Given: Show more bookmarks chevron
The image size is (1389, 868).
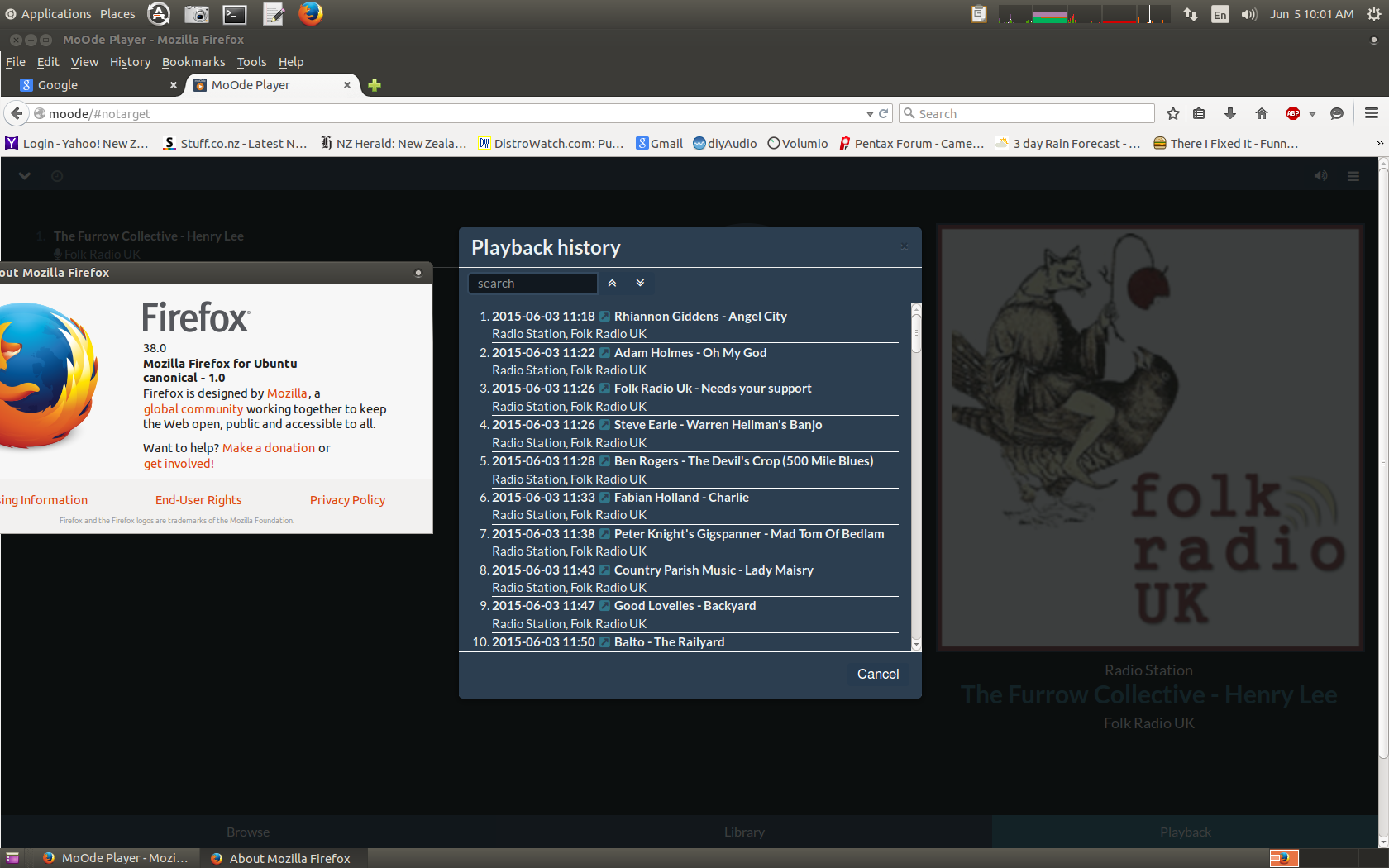Looking at the screenshot, I should point(1379,144).
